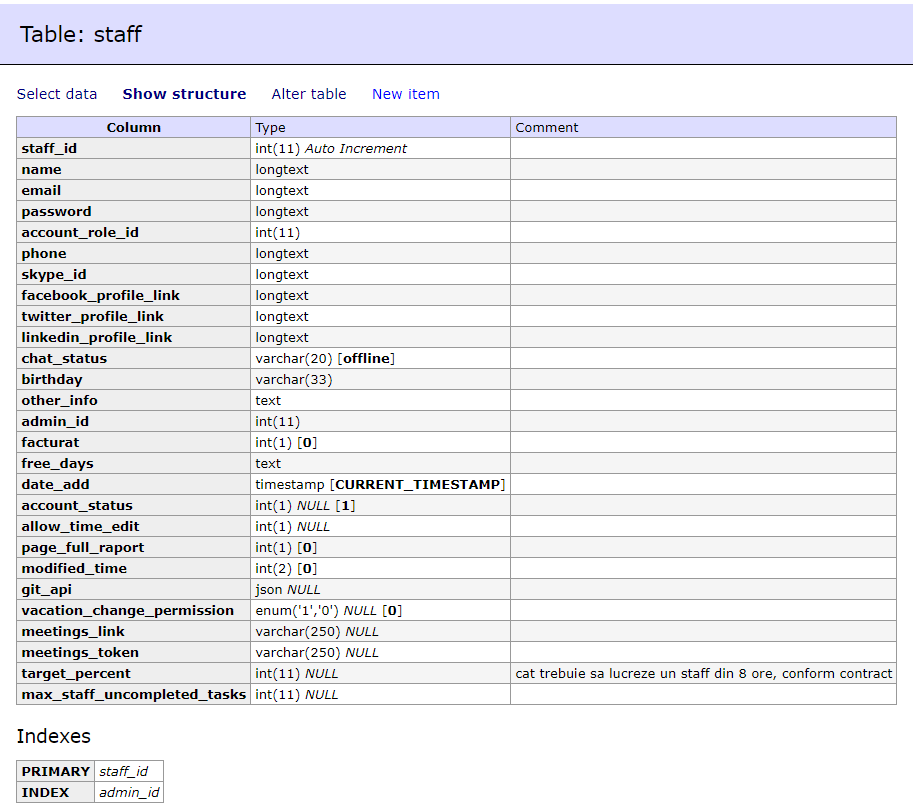The width and height of the screenshot is (913, 809).
Task: Select the other_info column cell
Action: point(133,400)
